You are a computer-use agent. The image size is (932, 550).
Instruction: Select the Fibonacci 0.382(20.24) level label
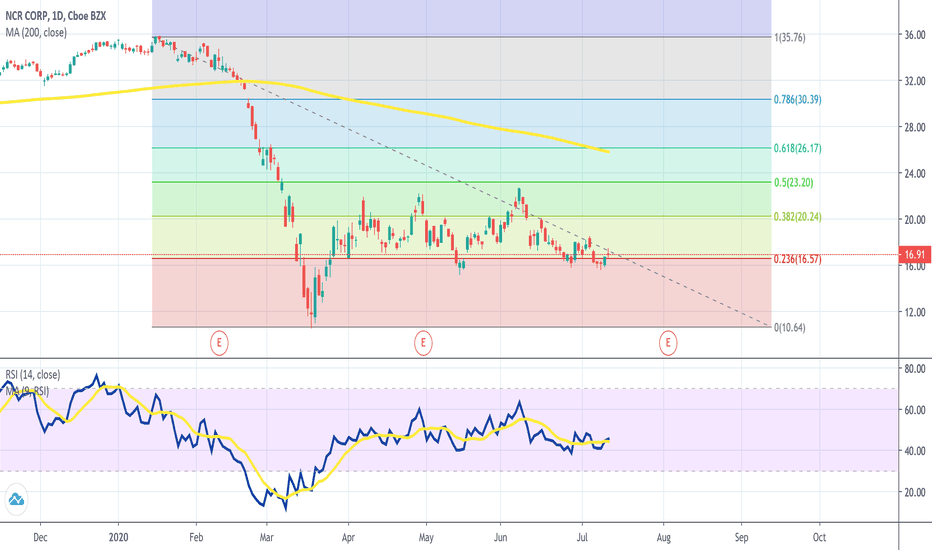coord(798,217)
